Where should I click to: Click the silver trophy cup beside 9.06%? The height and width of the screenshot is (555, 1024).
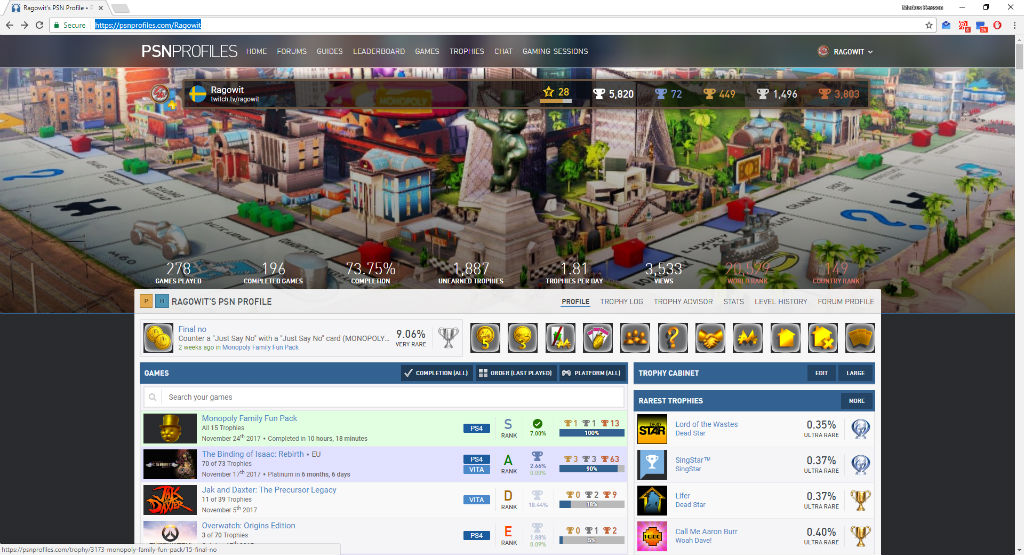pos(448,337)
